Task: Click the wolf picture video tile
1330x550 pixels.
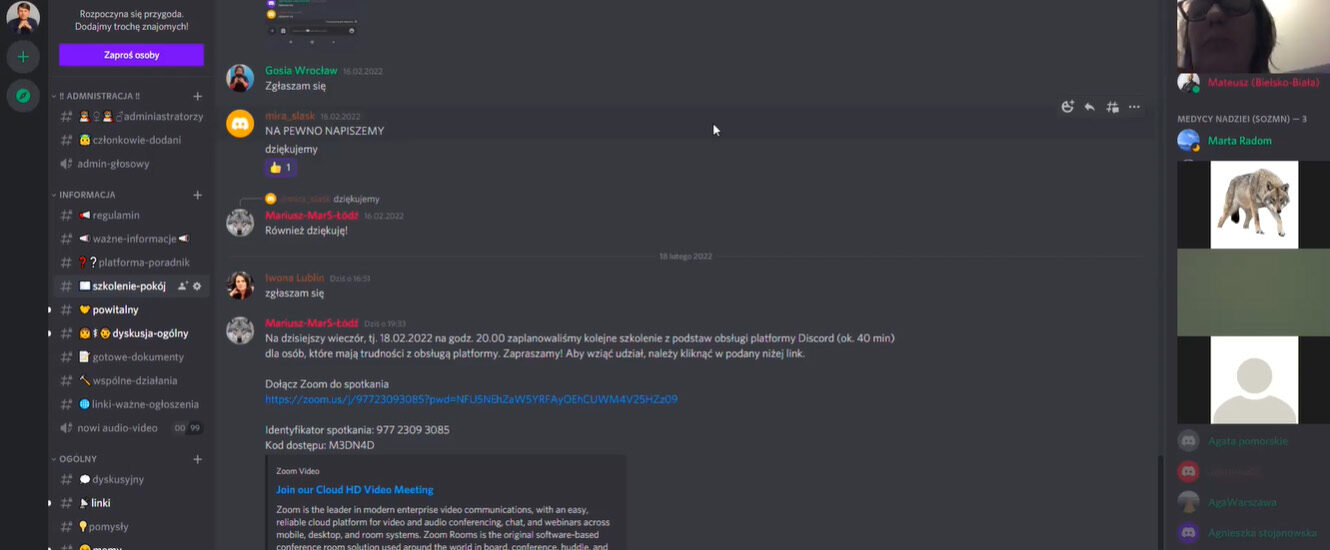Action: [1253, 204]
